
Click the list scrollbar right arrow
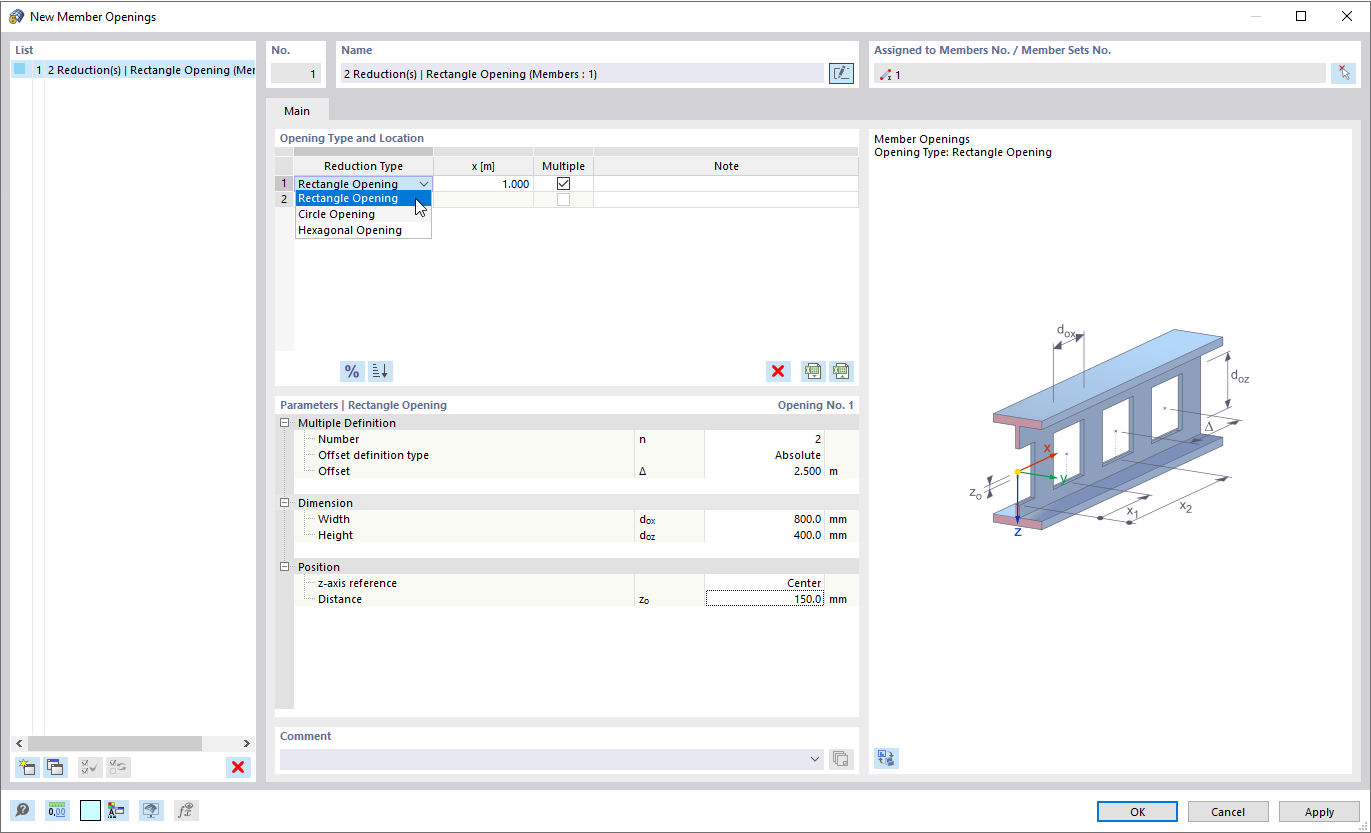(x=247, y=743)
